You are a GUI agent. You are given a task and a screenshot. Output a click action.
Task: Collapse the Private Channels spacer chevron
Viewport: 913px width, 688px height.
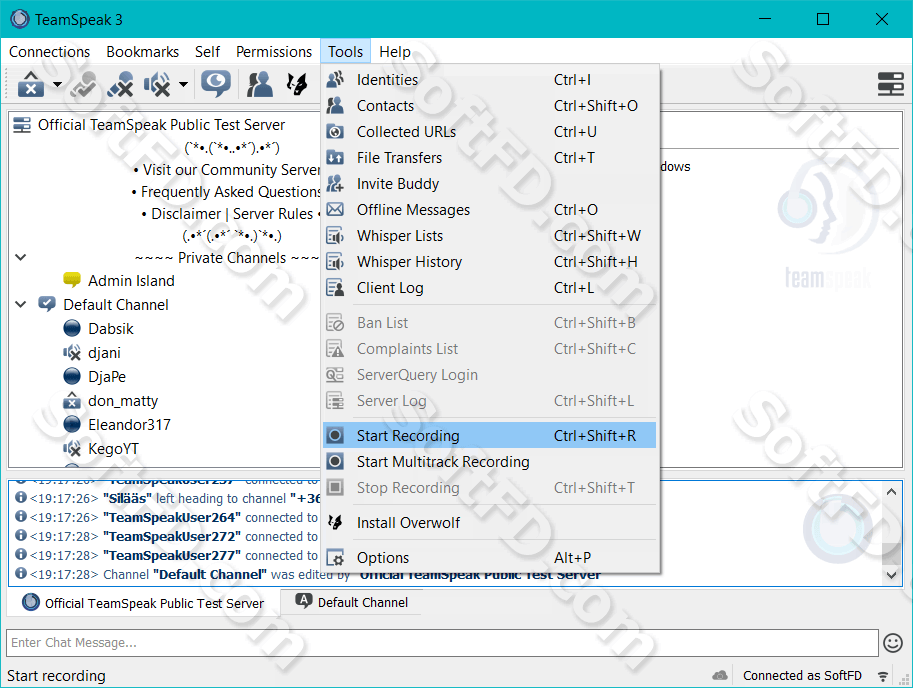pos(21,257)
